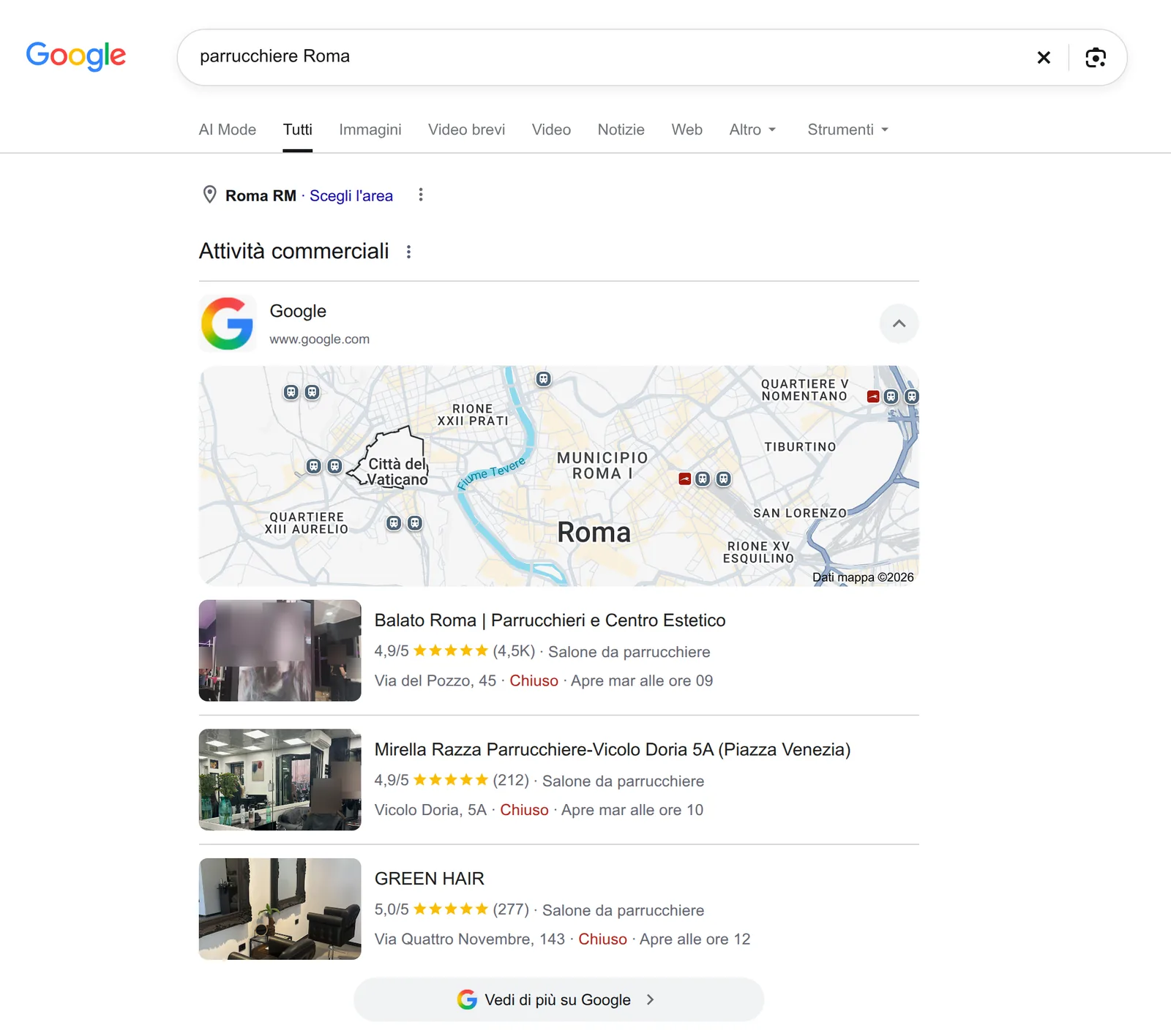Image resolution: width=1171 pixels, height=1036 pixels.
Task: Click the Città del Vaticano map label
Action: click(x=397, y=472)
